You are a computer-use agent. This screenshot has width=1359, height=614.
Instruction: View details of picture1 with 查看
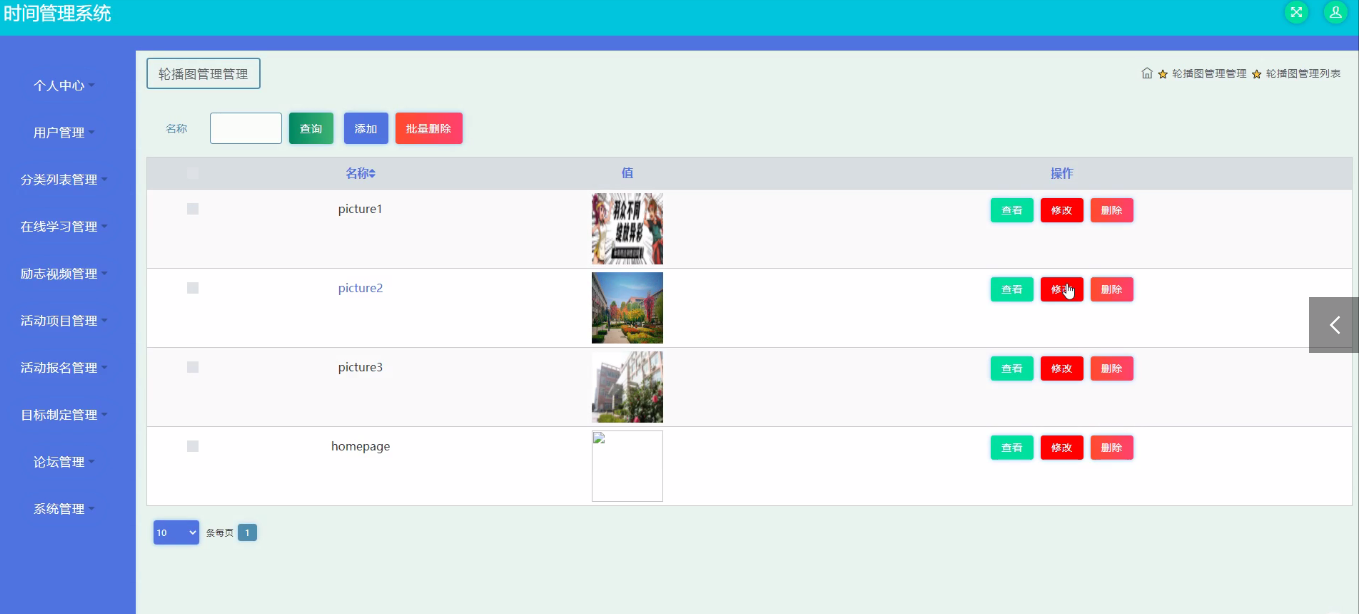(x=1012, y=210)
